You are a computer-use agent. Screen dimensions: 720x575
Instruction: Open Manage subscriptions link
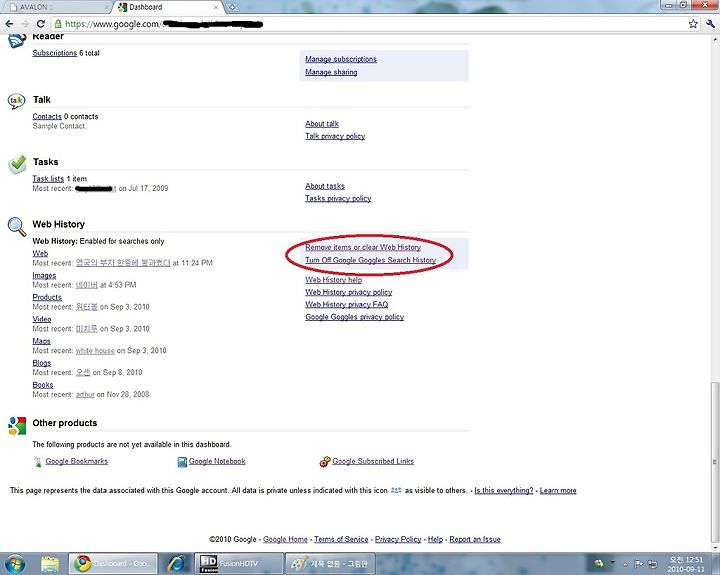[341, 59]
